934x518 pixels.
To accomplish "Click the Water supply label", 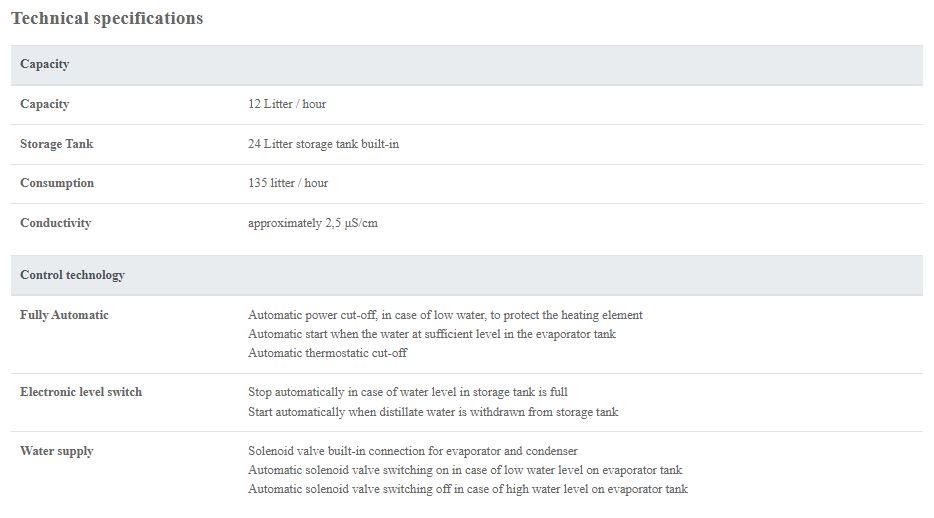I will click(x=57, y=451).
